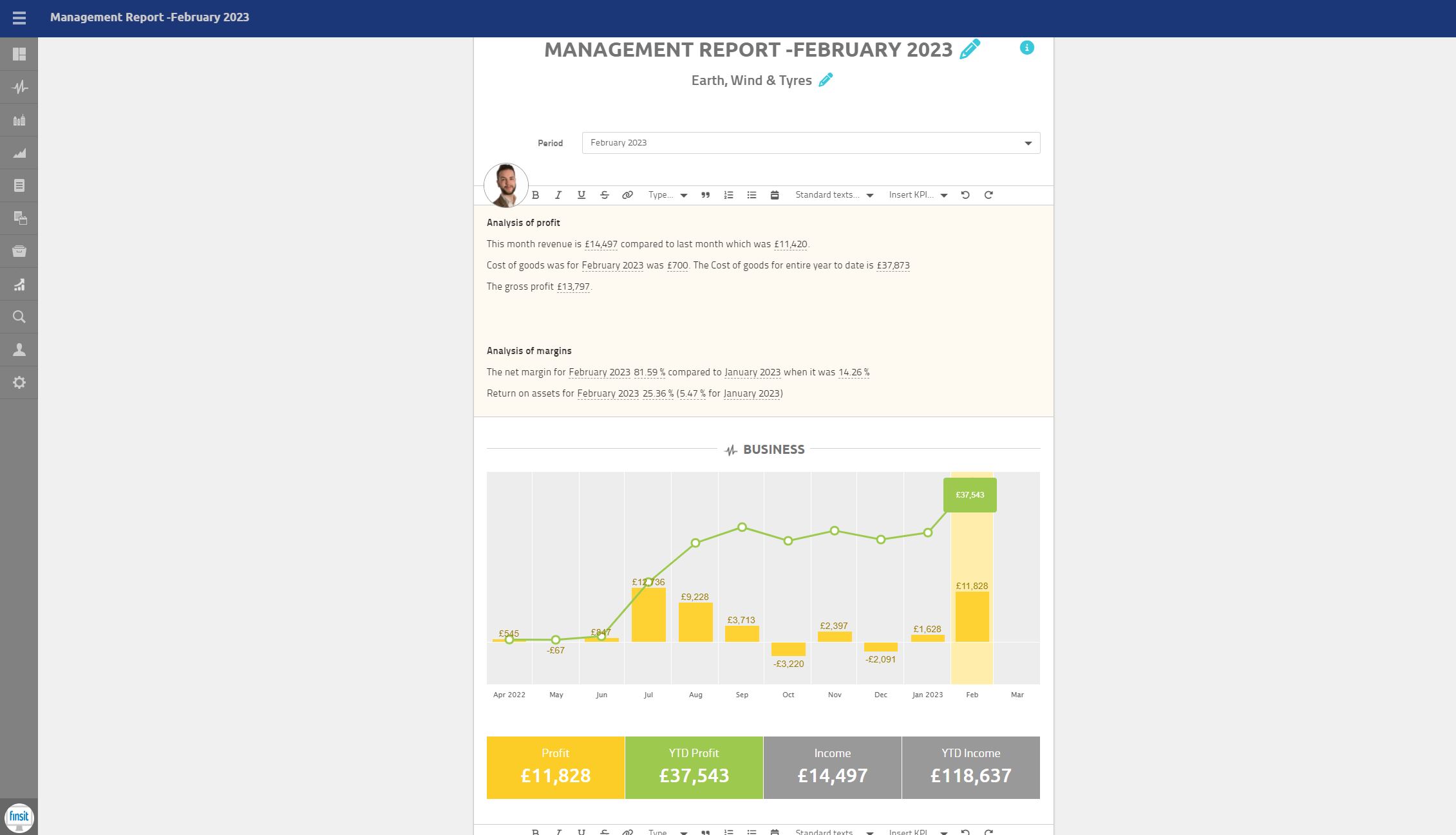This screenshot has height=835, width=1456.
Task: Click the bold formatting icon
Action: (535, 194)
